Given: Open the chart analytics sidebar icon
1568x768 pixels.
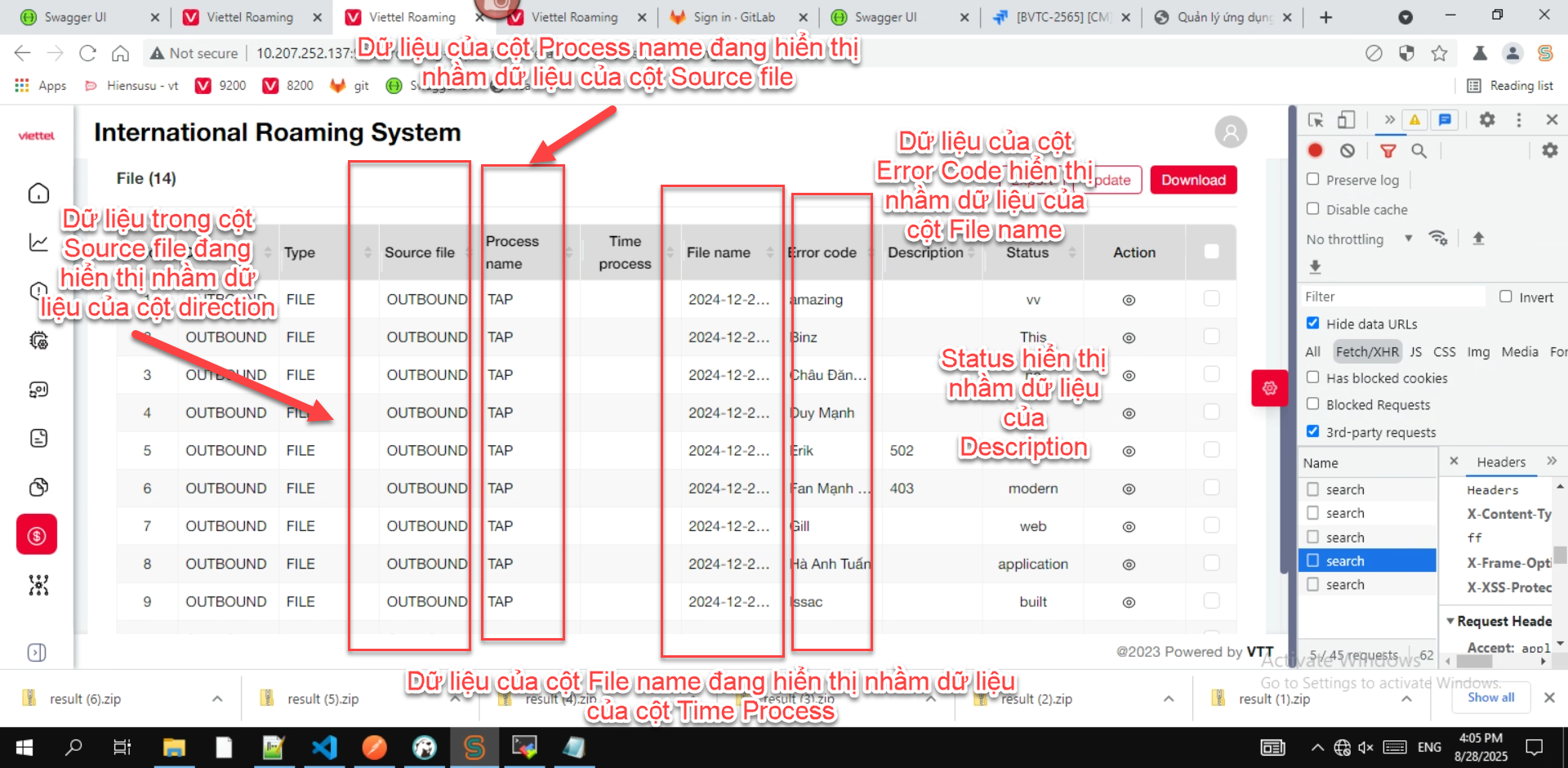Looking at the screenshot, I should [x=38, y=243].
